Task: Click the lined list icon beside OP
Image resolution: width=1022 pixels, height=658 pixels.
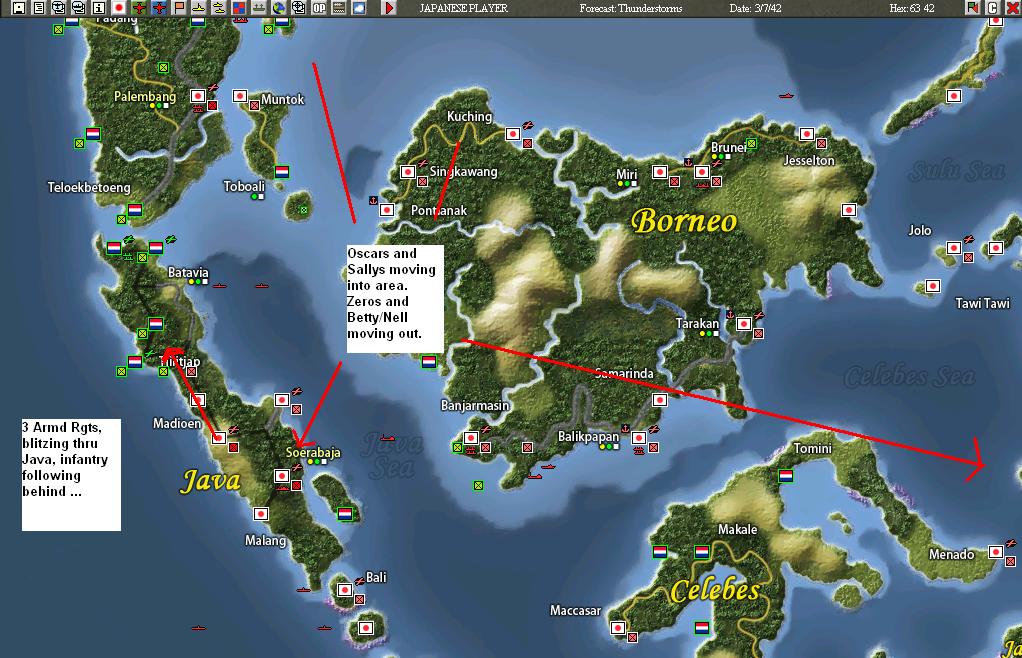Action: [339, 8]
